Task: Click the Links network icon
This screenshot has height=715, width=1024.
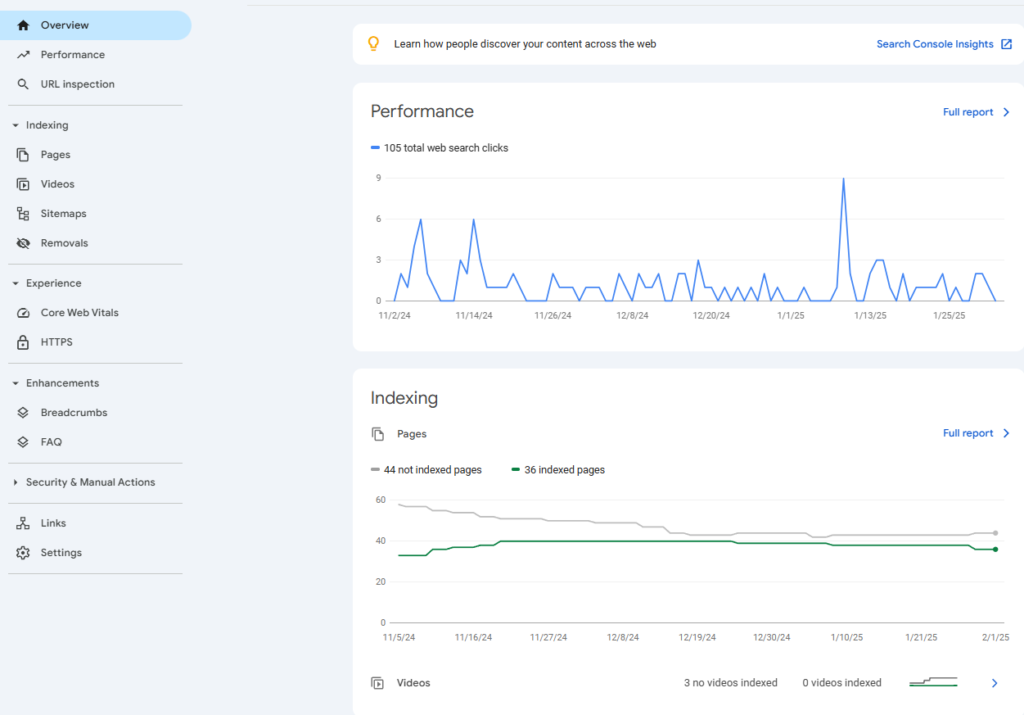Action: (23, 523)
